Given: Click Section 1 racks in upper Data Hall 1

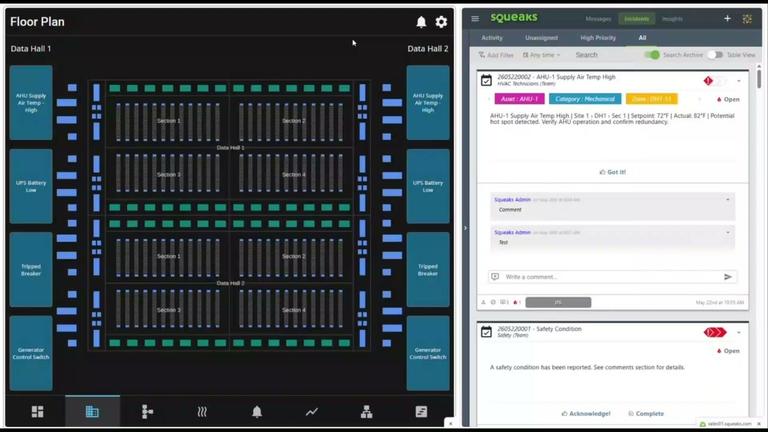Looking at the screenshot, I should point(168,121).
